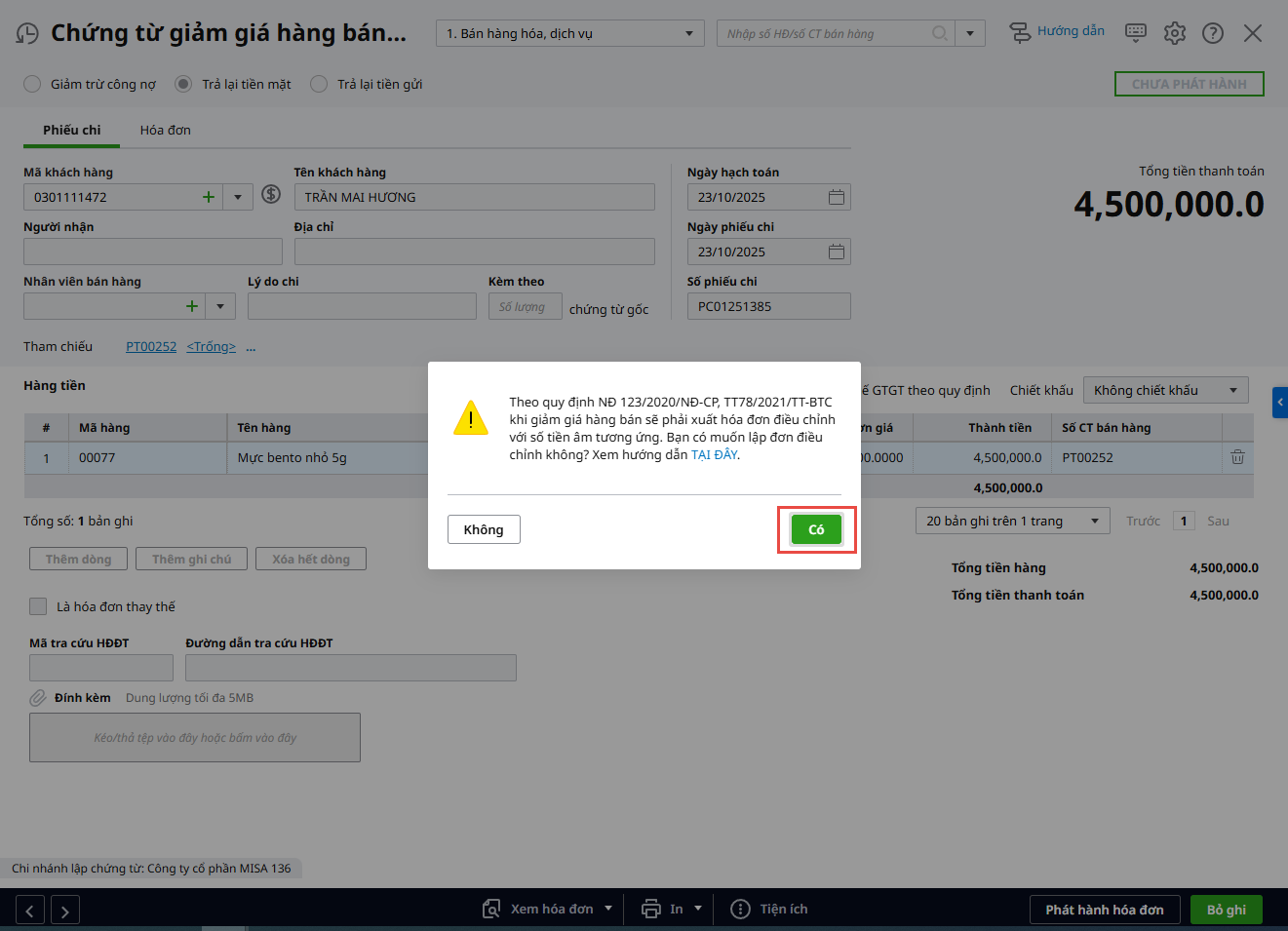This screenshot has width=1288, height=931.
Task: Select the Giảm trừ công nợ radio button
Action: click(32, 84)
